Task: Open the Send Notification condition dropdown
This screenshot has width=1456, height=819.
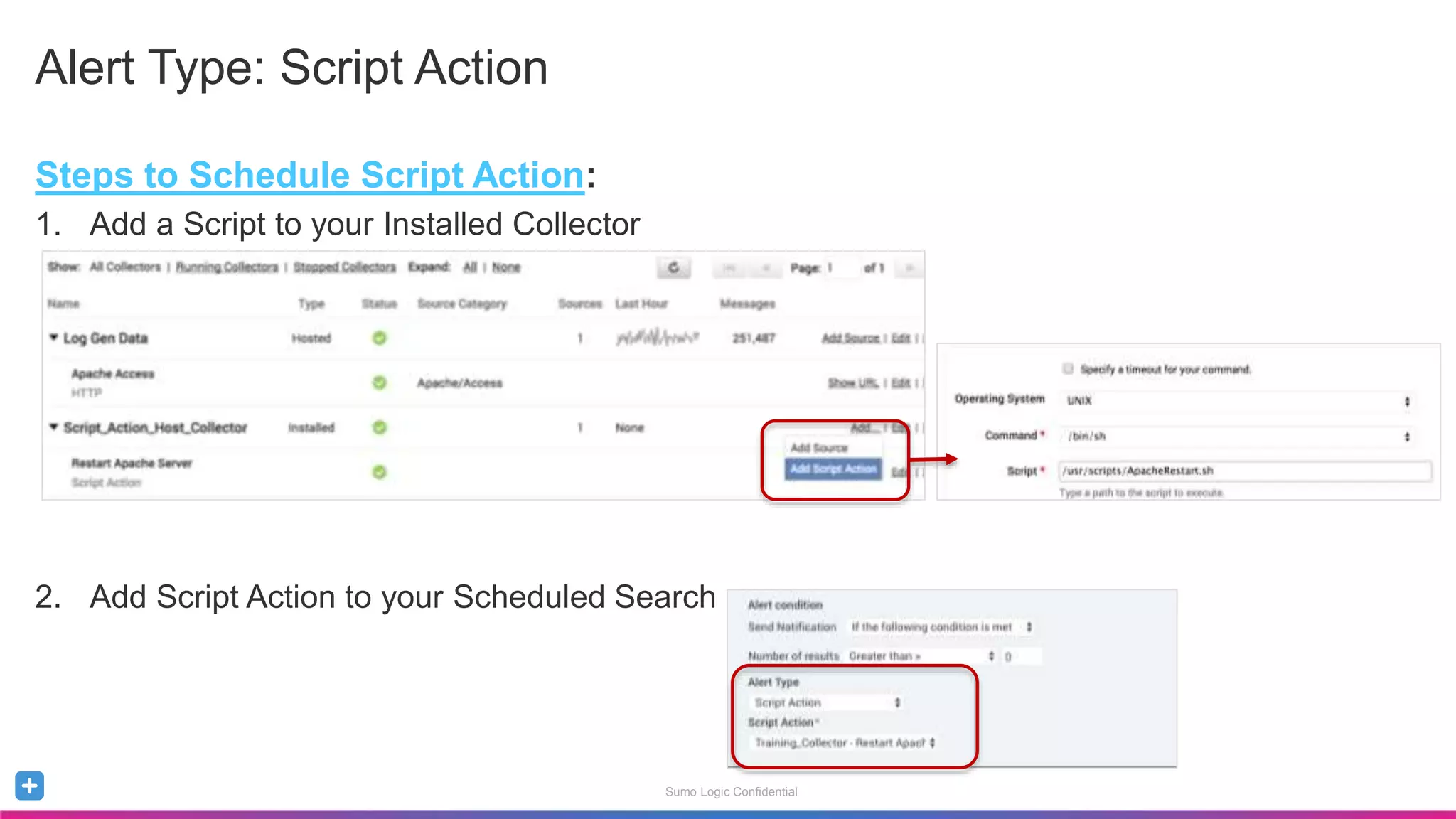Action: pos(941,627)
